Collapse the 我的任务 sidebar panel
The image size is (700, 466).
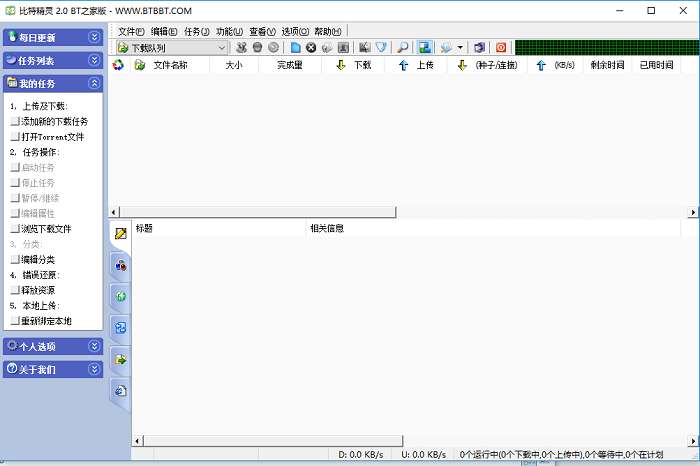(94, 83)
